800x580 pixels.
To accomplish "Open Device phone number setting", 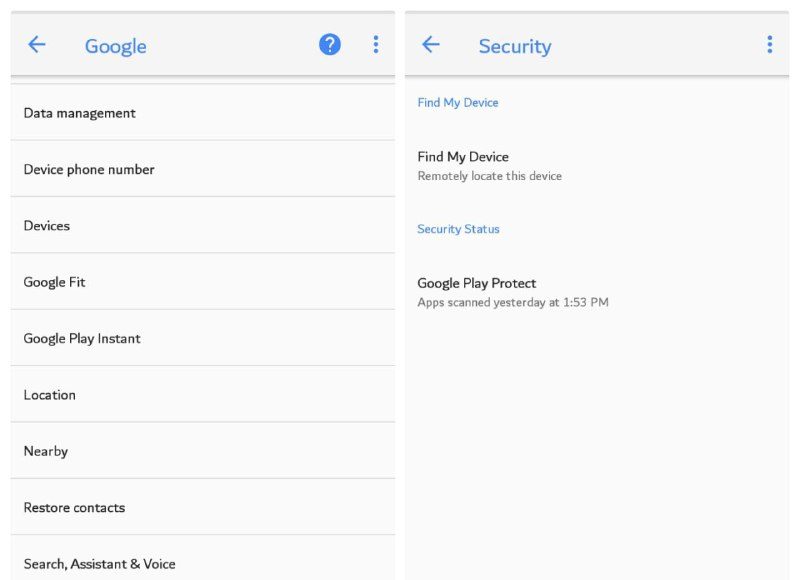I will click(203, 169).
